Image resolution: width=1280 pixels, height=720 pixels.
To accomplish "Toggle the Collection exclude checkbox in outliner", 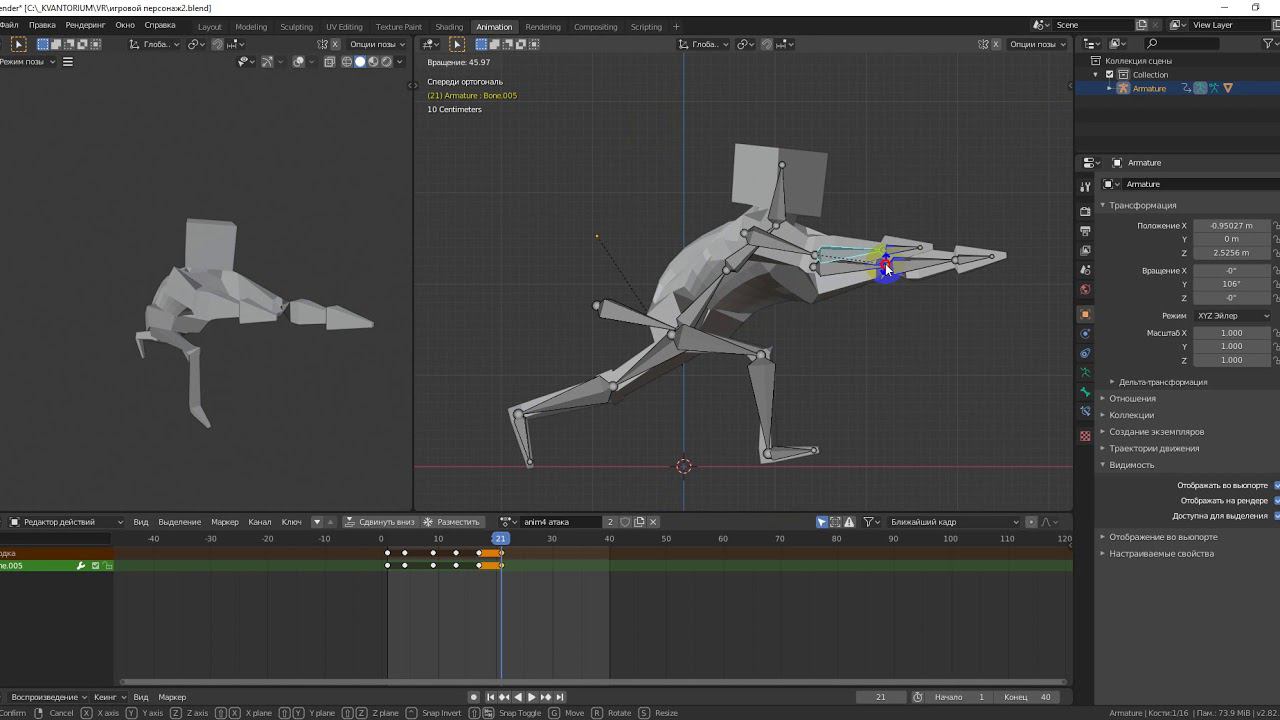I will click(x=1109, y=75).
